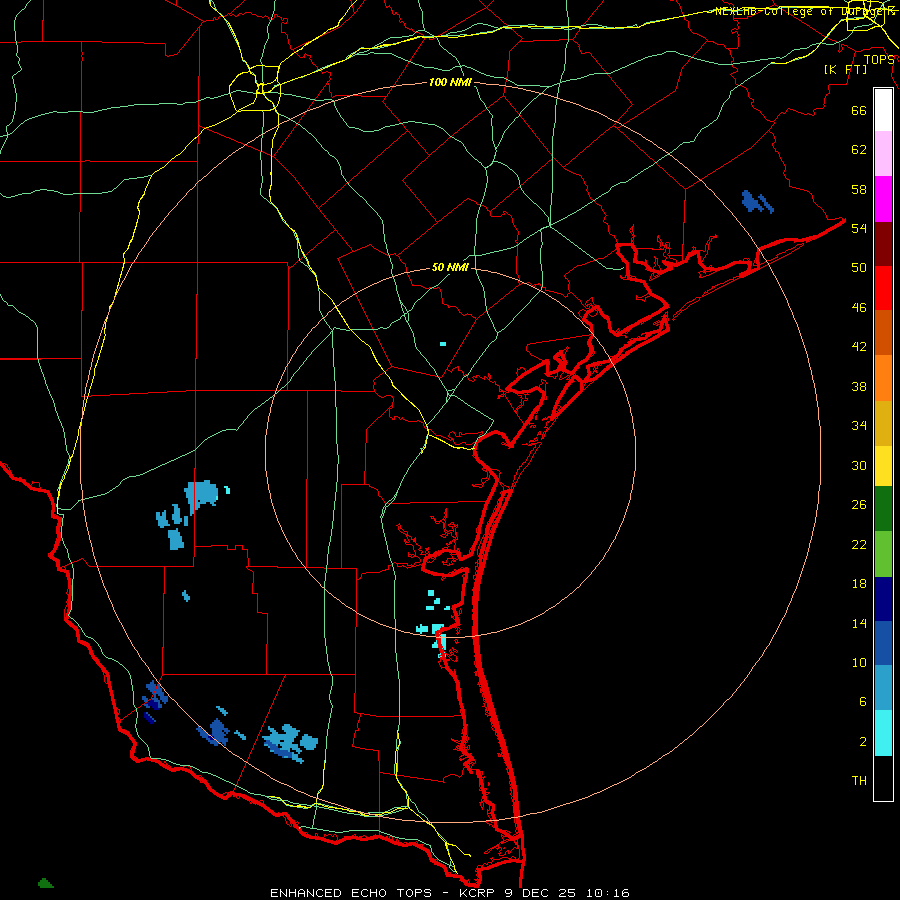Click the blue echo northeast near the coast
Image resolution: width=900 pixels, height=900 pixels.
(x=757, y=201)
